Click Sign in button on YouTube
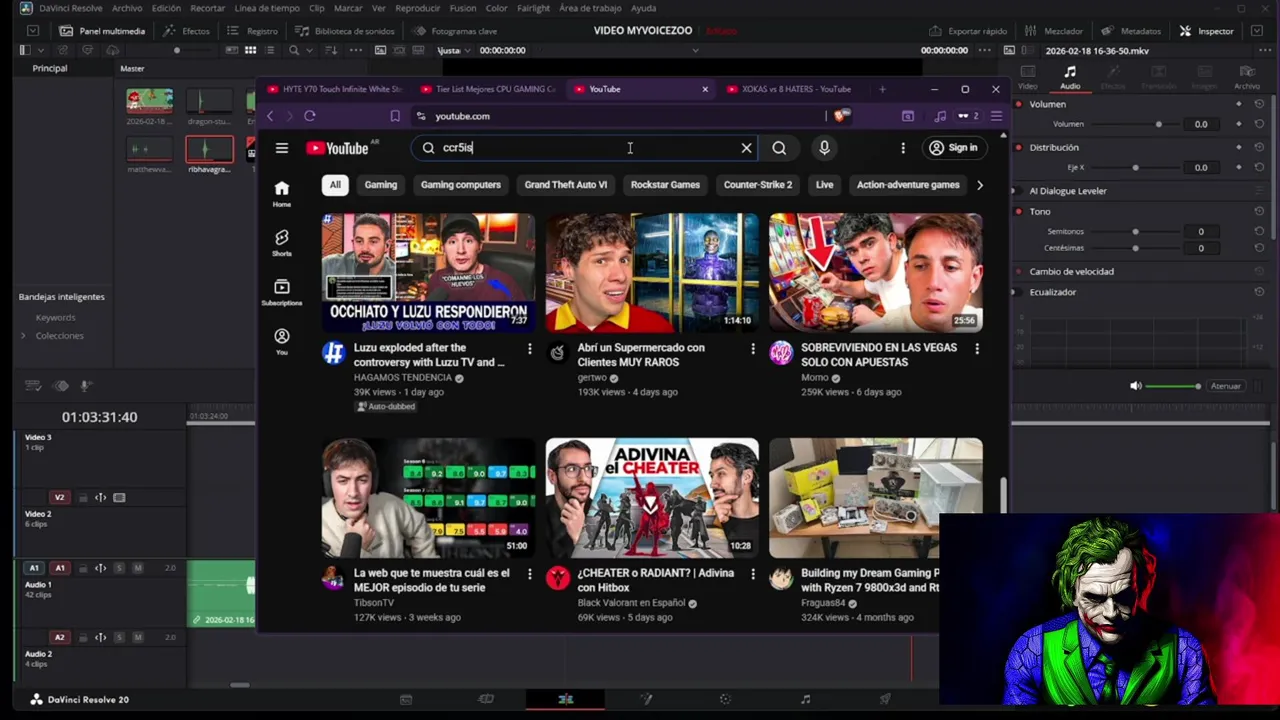The height and width of the screenshot is (720, 1280). (x=953, y=148)
